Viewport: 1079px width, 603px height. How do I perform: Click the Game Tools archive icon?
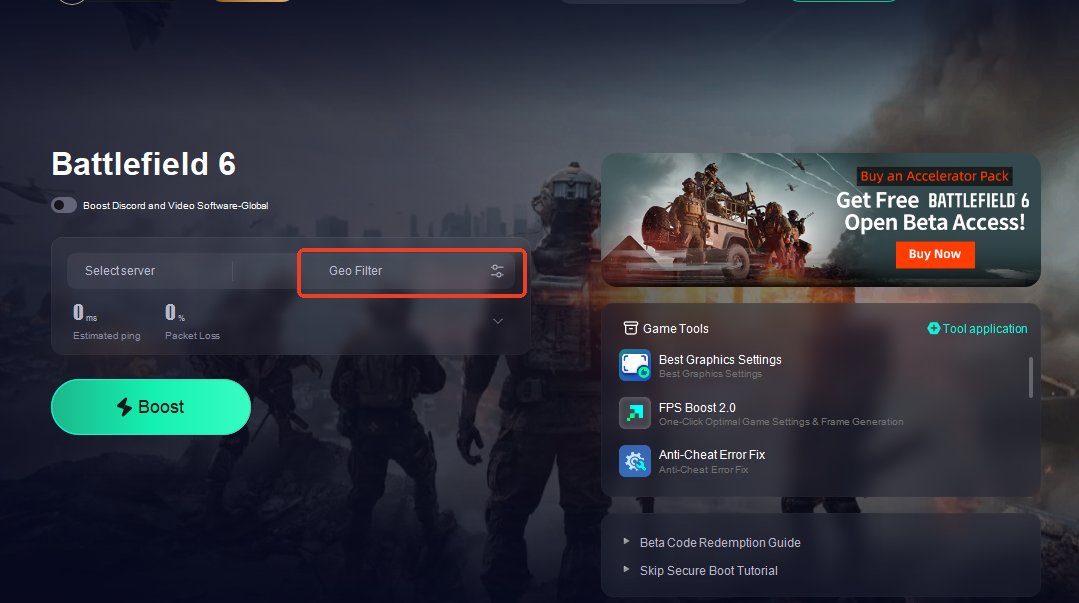(x=630, y=328)
